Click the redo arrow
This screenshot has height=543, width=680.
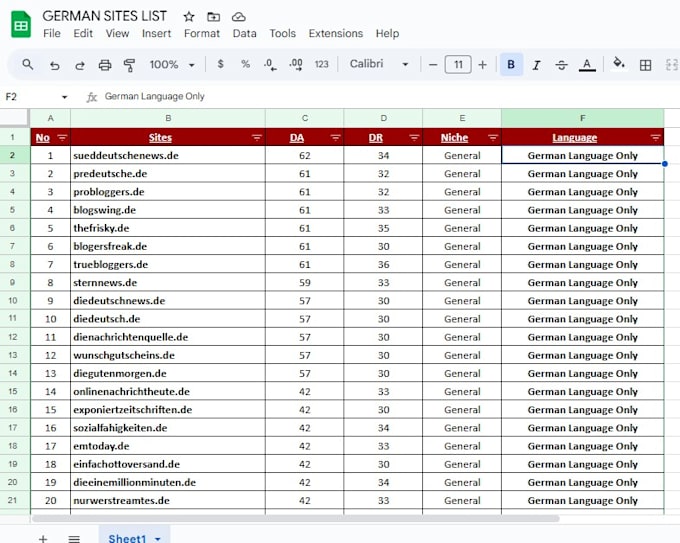click(x=80, y=65)
